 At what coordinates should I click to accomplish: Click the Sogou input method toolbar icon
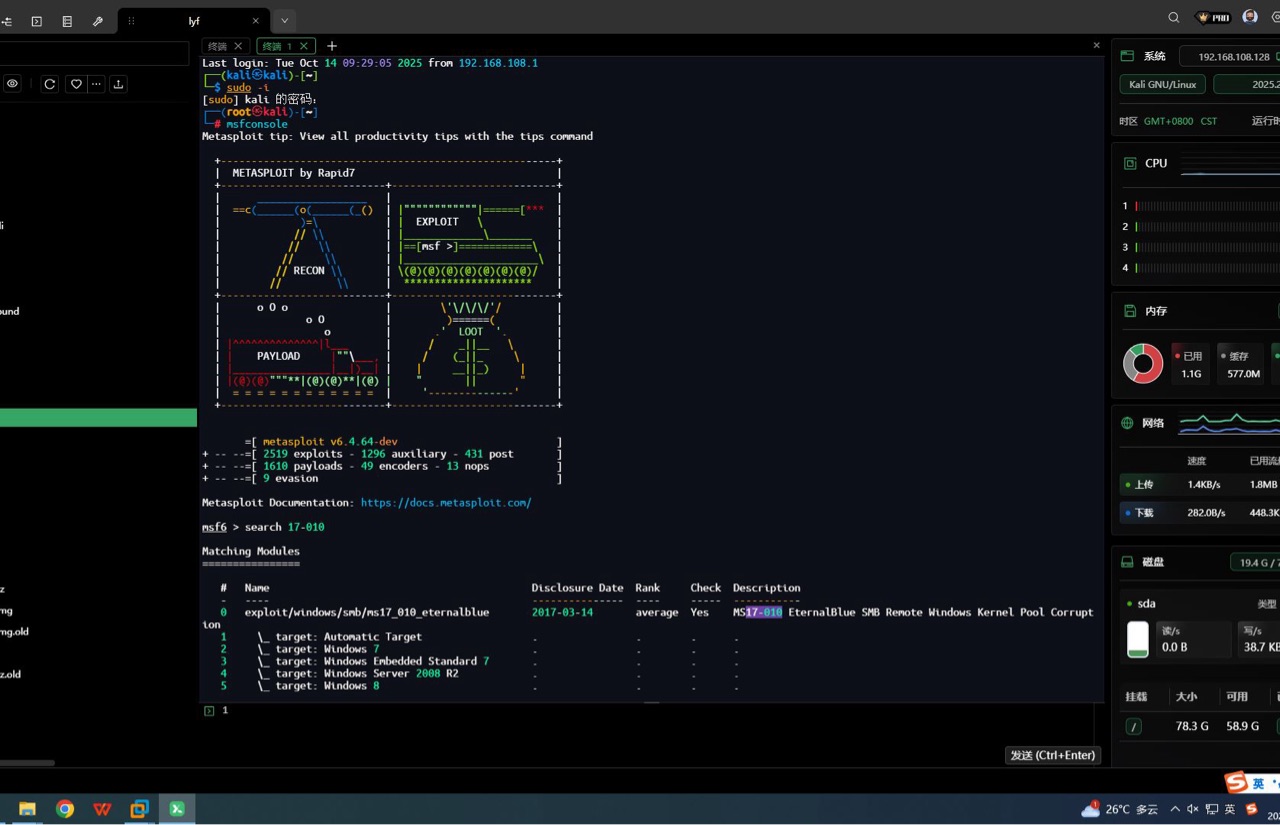(1237, 783)
